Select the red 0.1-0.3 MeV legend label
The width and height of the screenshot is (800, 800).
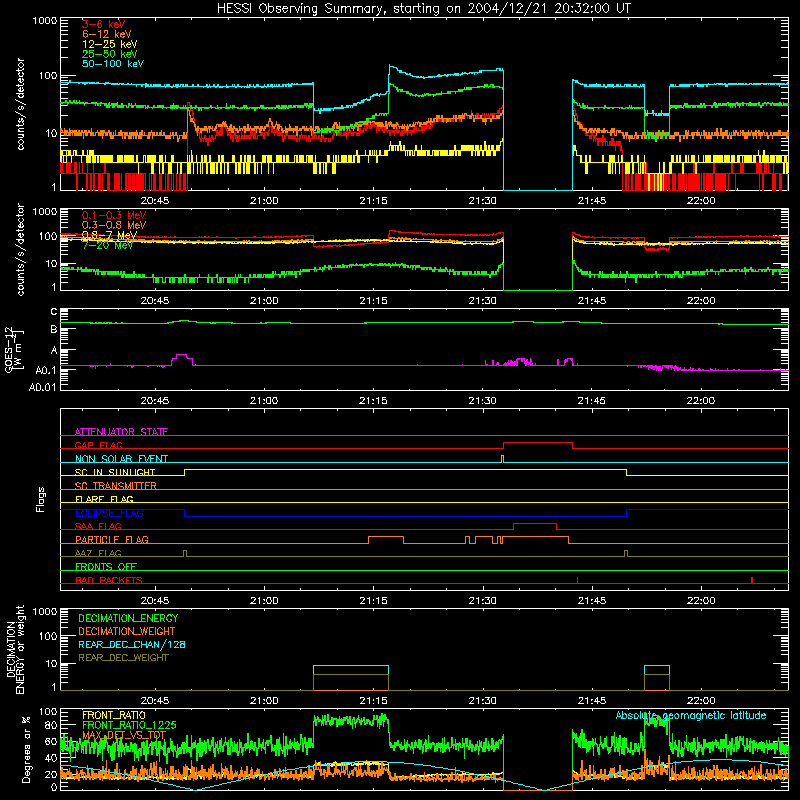pyautogui.click(x=114, y=215)
